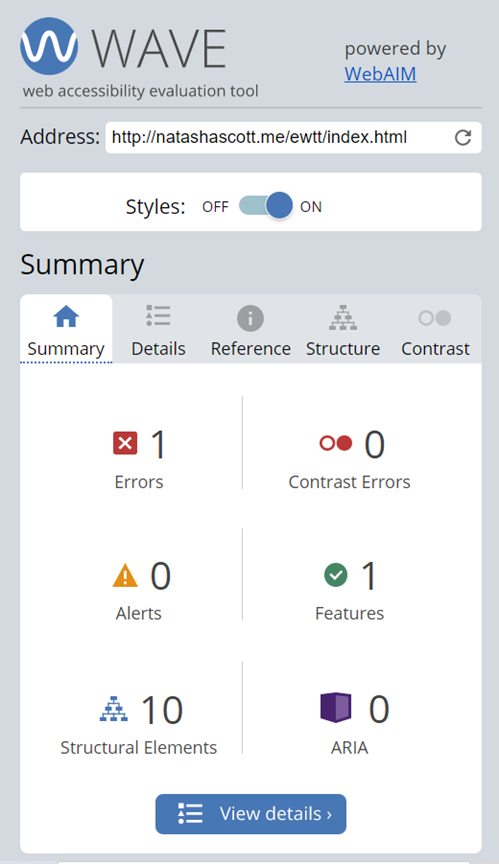
Task: Click the ON label beside Styles
Action: (x=311, y=207)
